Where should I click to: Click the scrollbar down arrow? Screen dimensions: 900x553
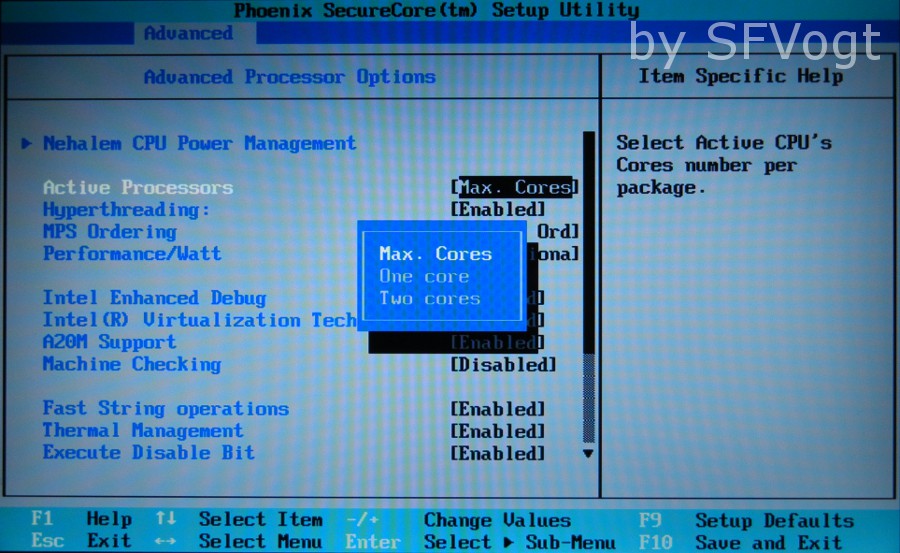(588, 454)
